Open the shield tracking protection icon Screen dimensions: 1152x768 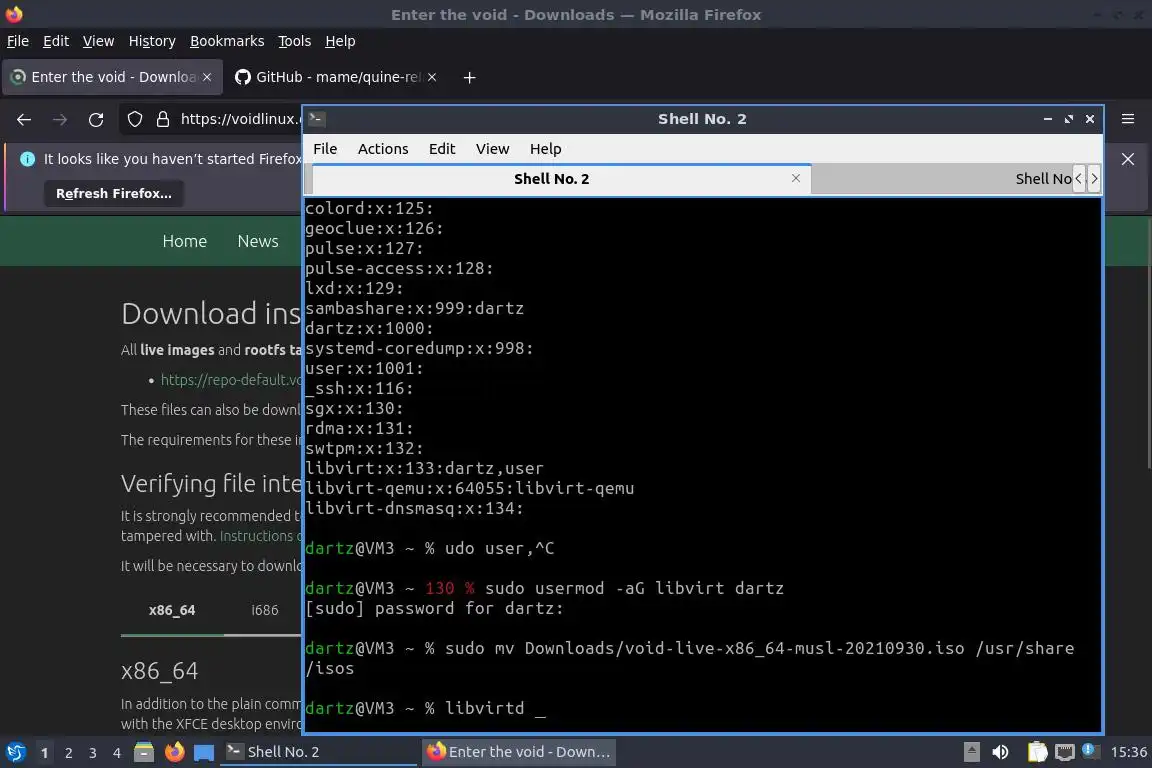click(134, 119)
